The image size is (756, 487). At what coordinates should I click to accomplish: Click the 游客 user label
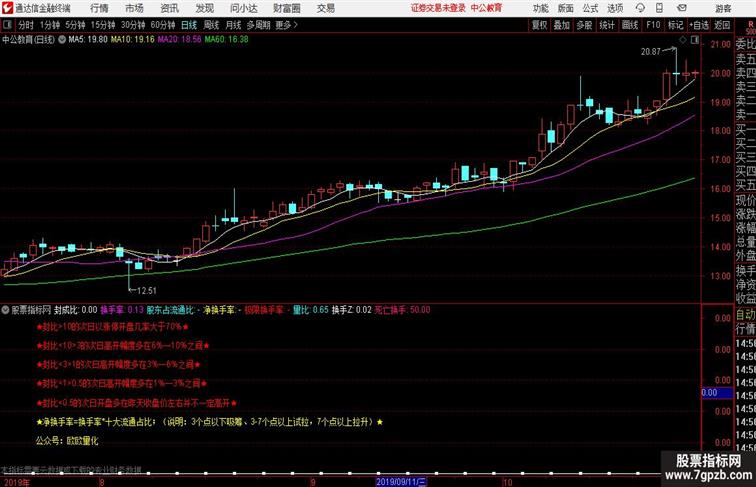[x=723, y=8]
